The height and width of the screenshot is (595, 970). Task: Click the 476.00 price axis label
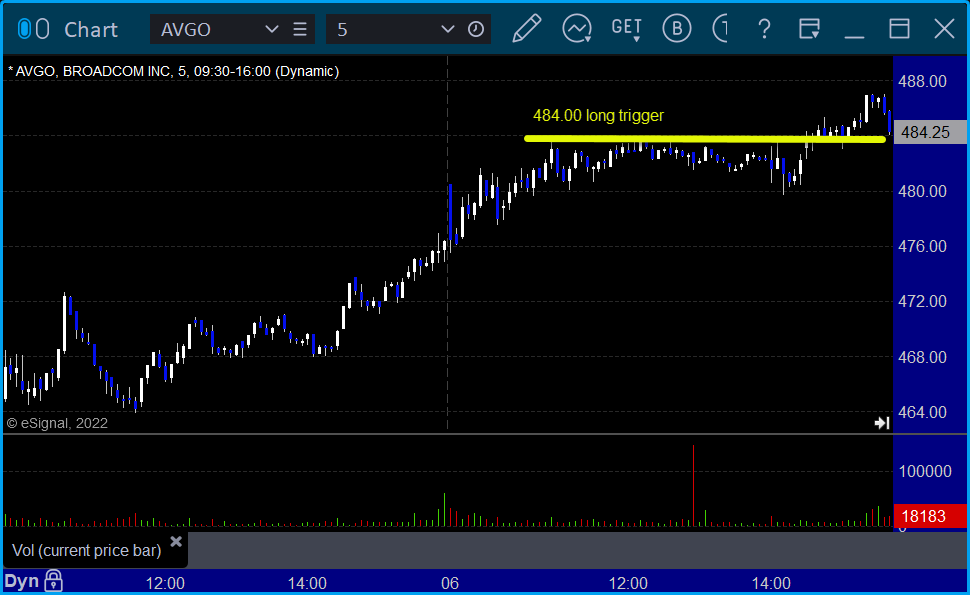coord(922,247)
